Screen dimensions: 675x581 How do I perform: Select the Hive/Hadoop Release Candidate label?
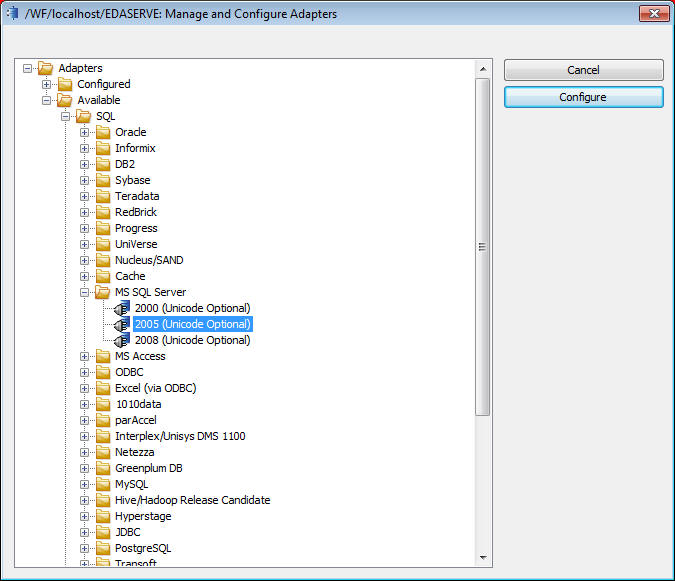(x=192, y=500)
